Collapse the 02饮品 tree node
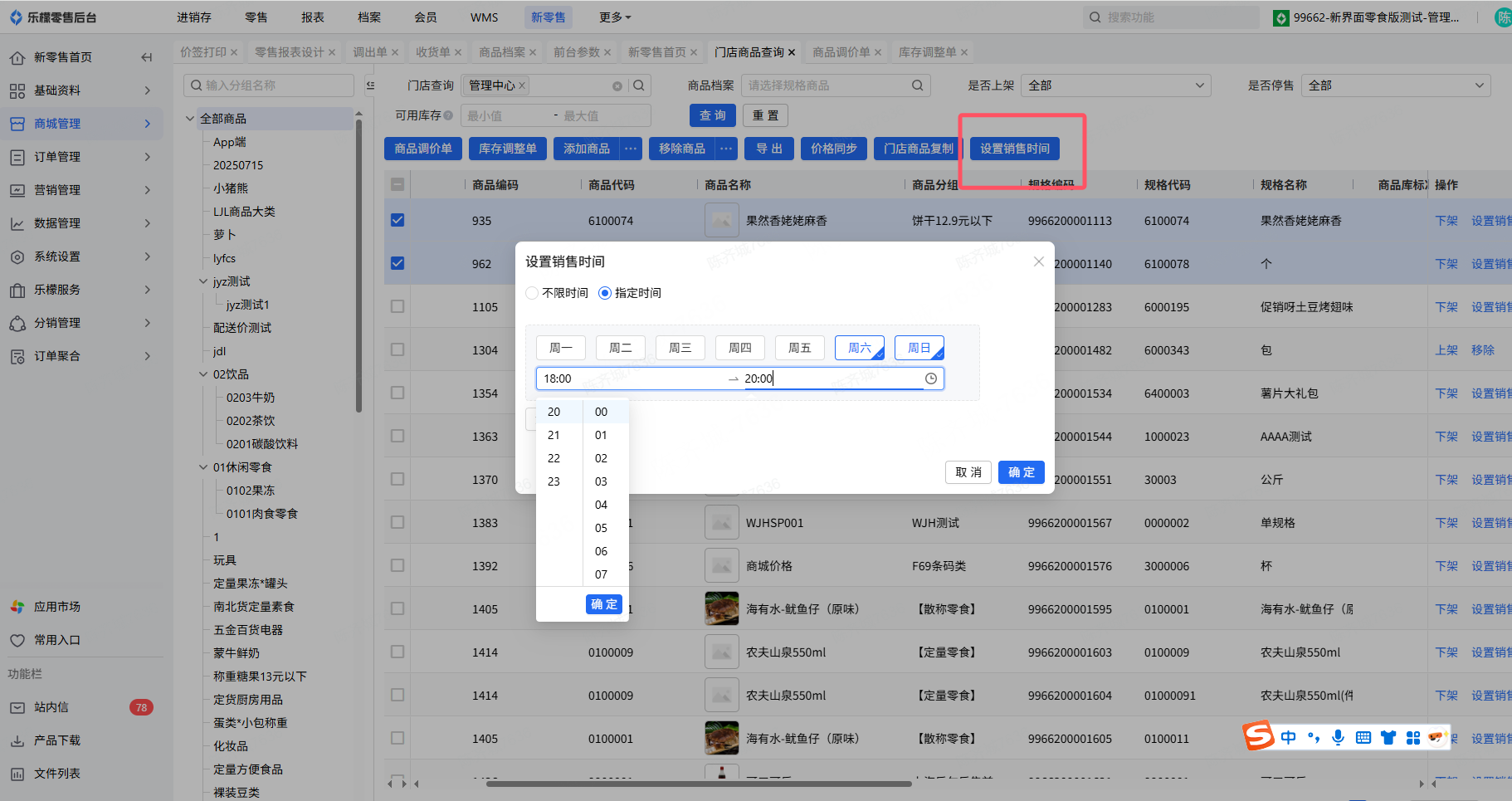 [x=203, y=374]
